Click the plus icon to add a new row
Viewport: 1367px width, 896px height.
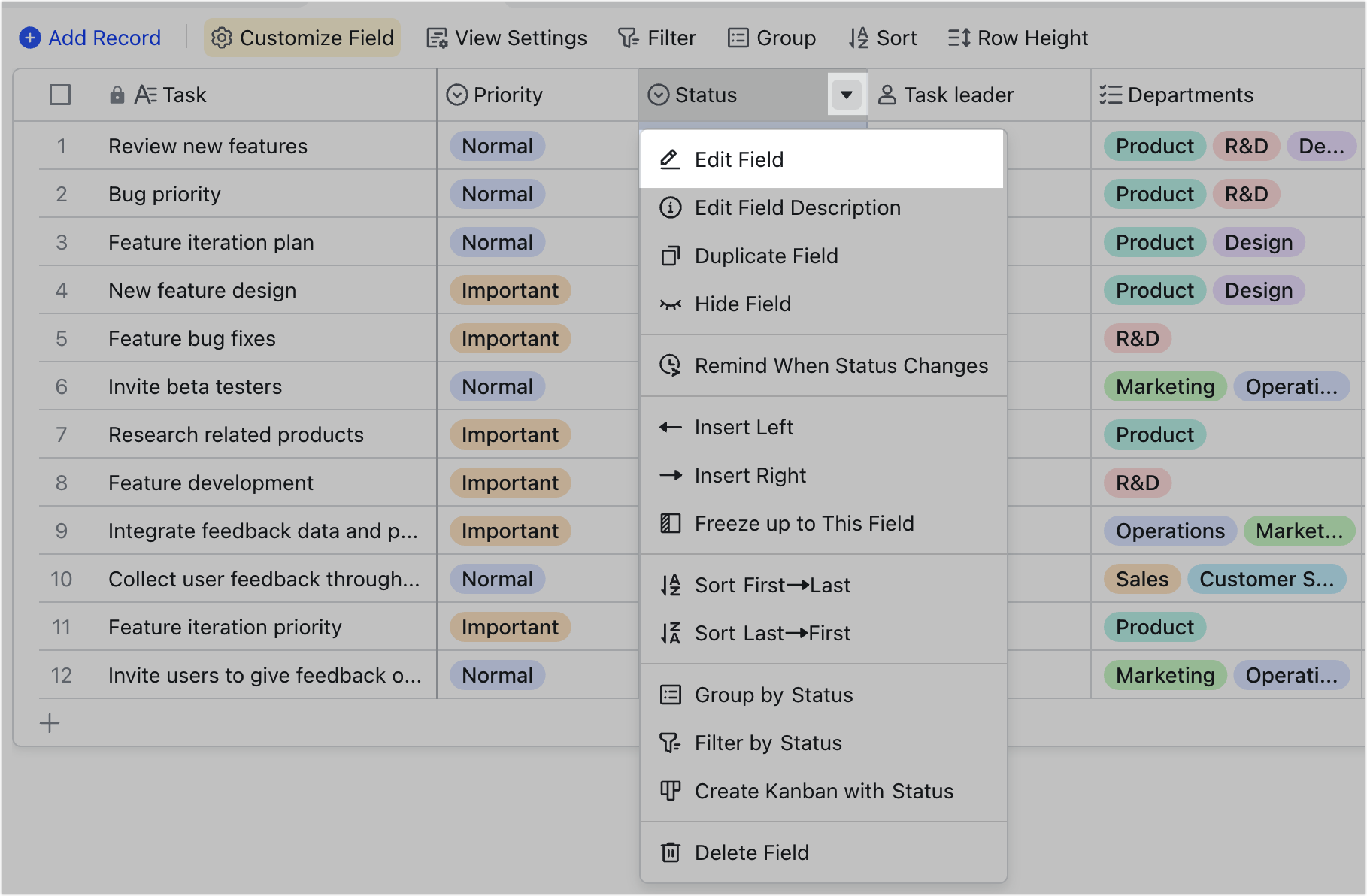[x=50, y=722]
